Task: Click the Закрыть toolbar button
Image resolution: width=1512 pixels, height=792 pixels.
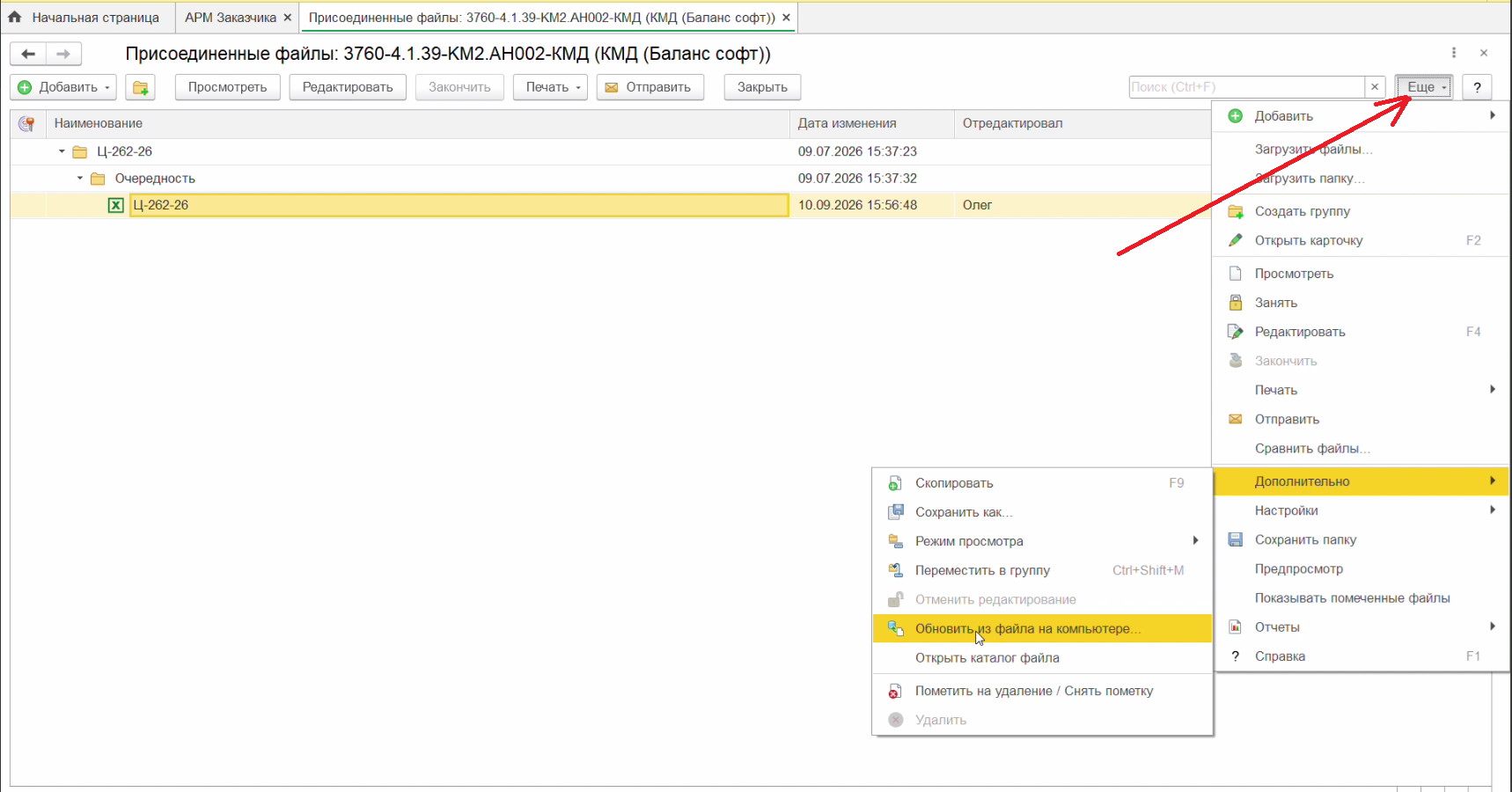Action: [x=762, y=87]
